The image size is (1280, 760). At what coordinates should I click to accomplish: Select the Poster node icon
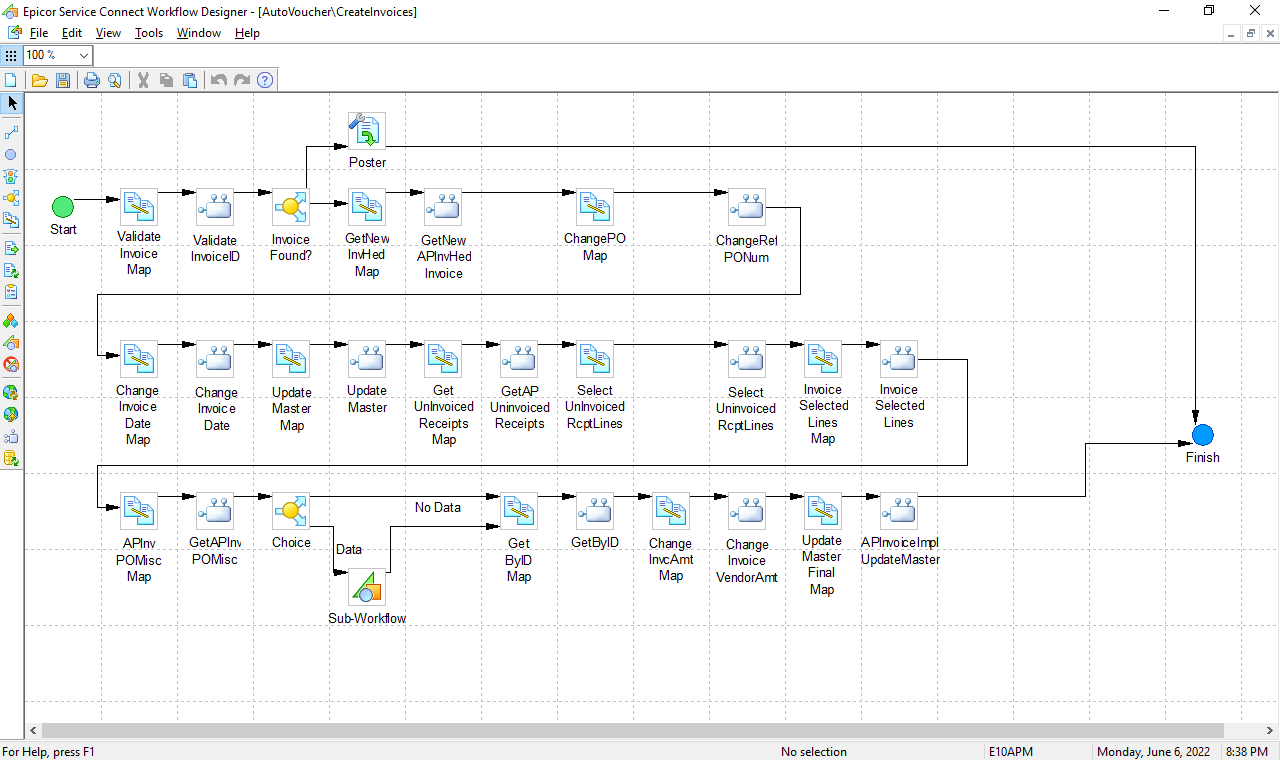367,131
